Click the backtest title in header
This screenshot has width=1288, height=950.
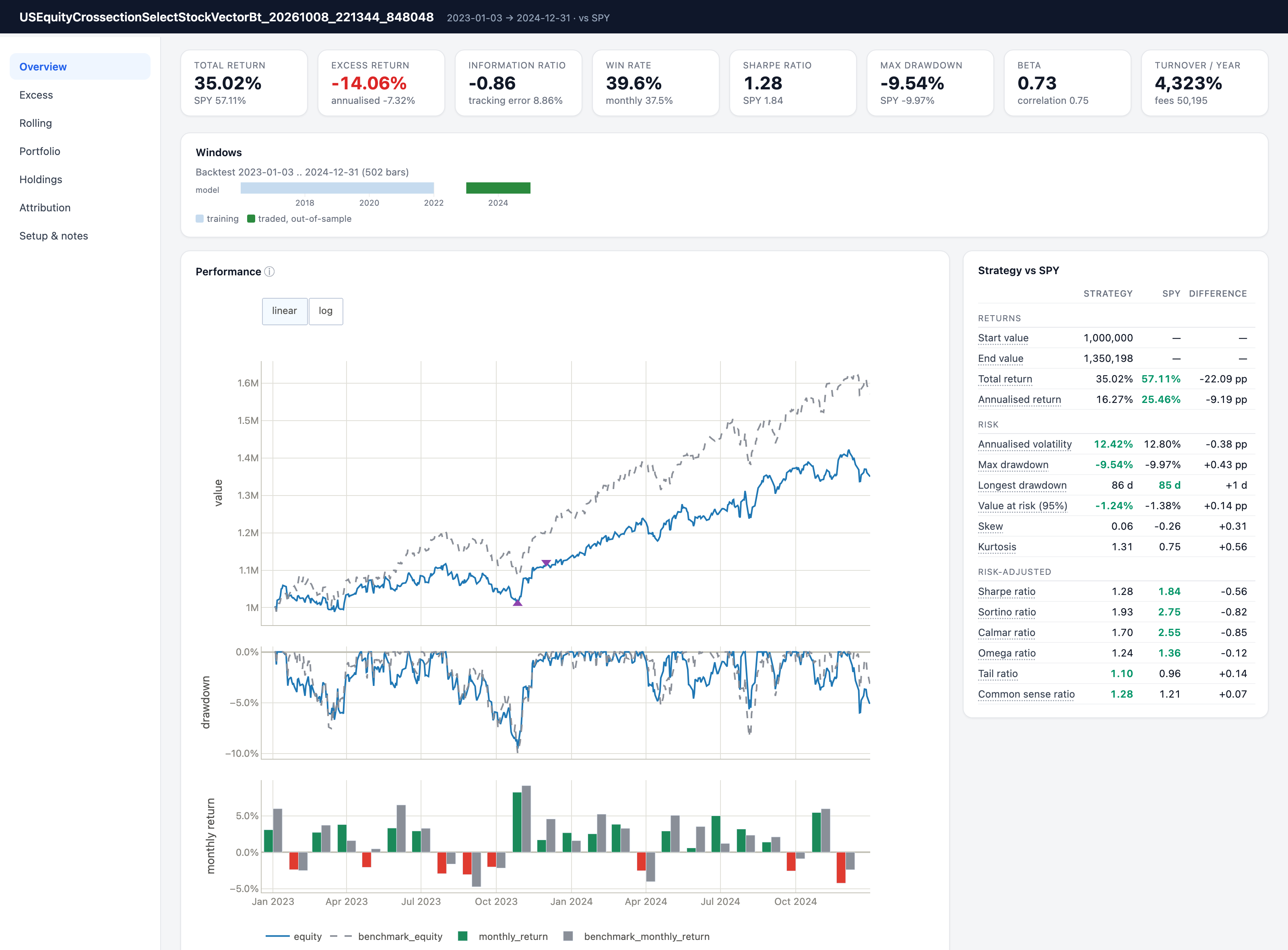click(x=227, y=17)
